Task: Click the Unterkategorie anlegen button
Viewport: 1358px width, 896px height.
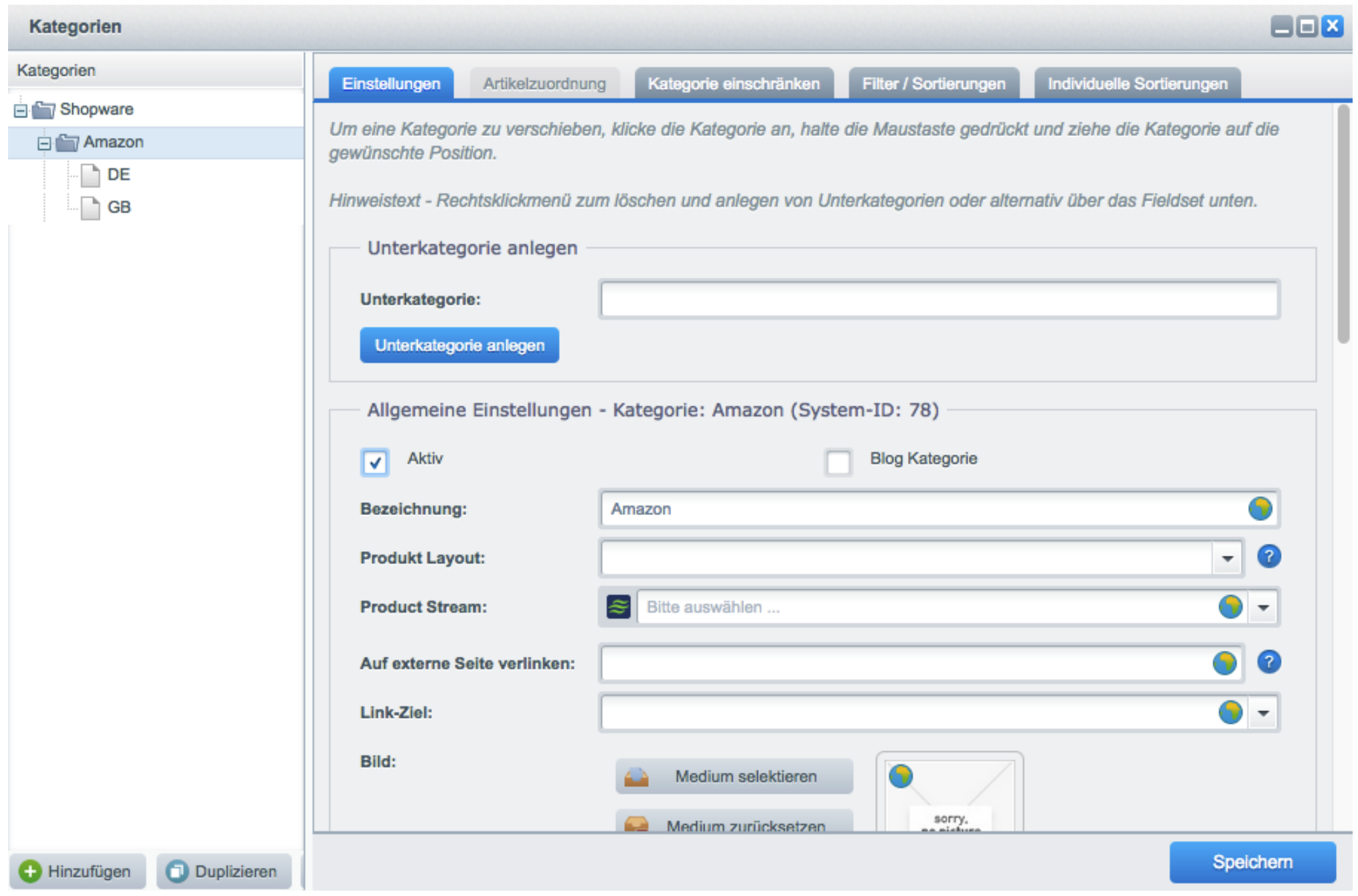Action: point(459,346)
